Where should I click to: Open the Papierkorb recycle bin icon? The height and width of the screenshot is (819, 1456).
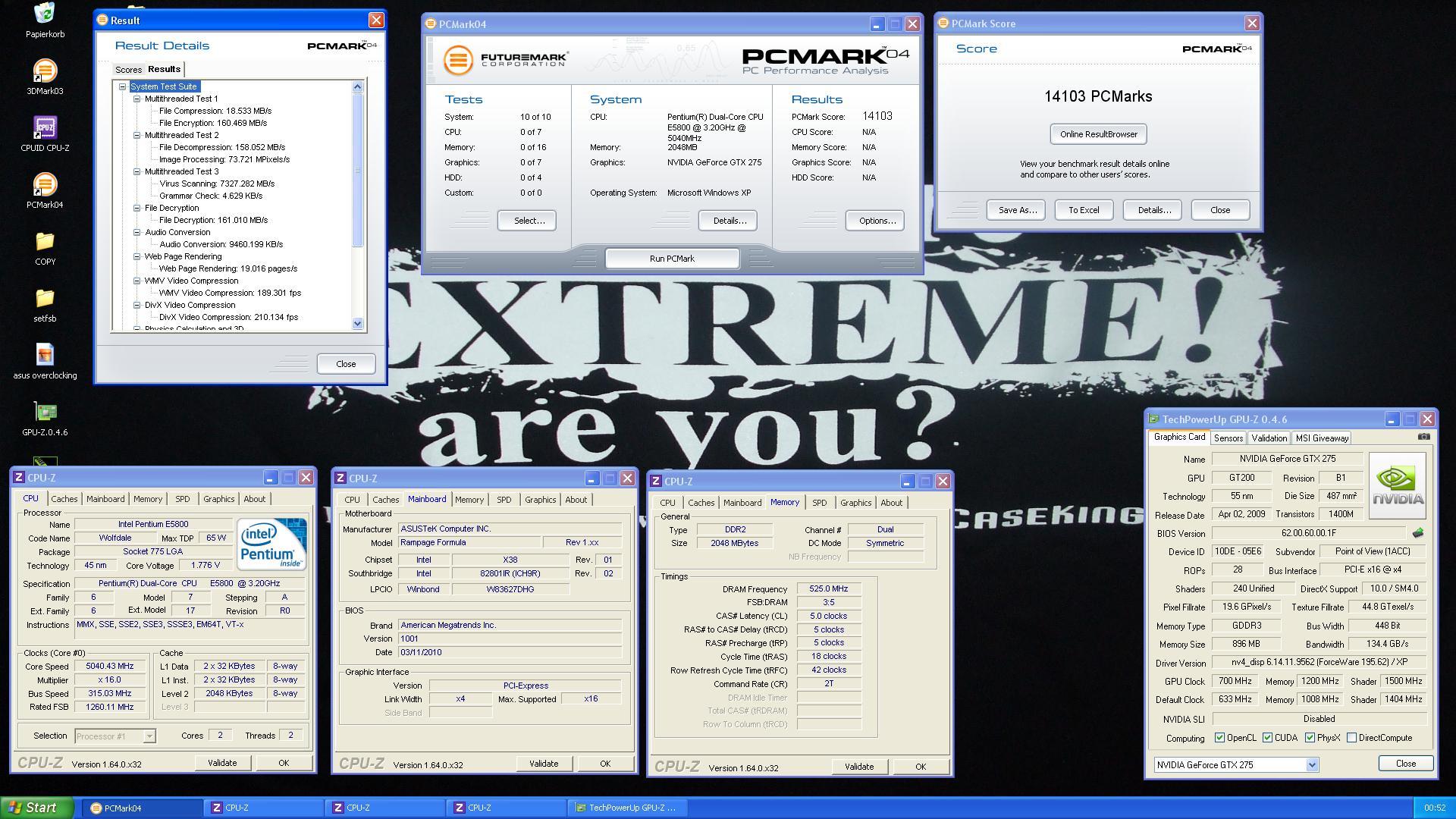pyautogui.click(x=45, y=14)
